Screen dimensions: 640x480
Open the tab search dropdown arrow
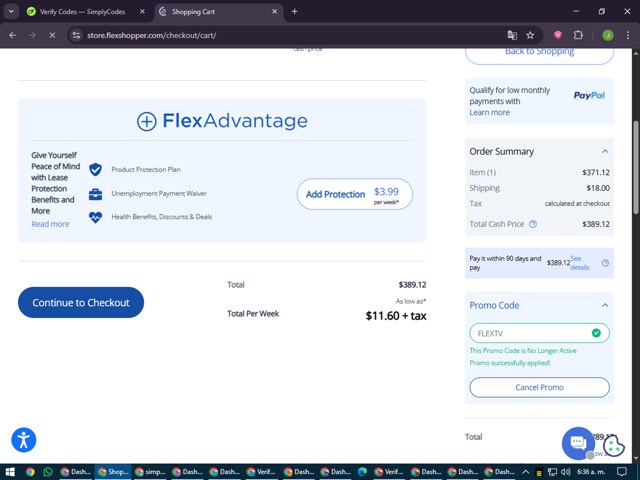[11, 11]
